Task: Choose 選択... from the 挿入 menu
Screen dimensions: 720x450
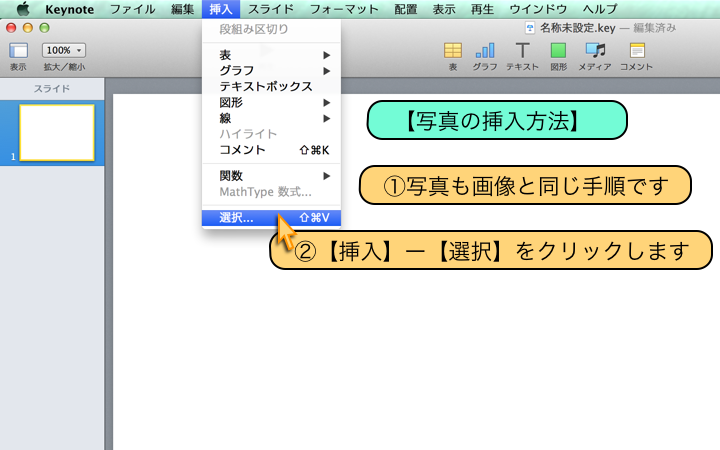Action: click(271, 218)
